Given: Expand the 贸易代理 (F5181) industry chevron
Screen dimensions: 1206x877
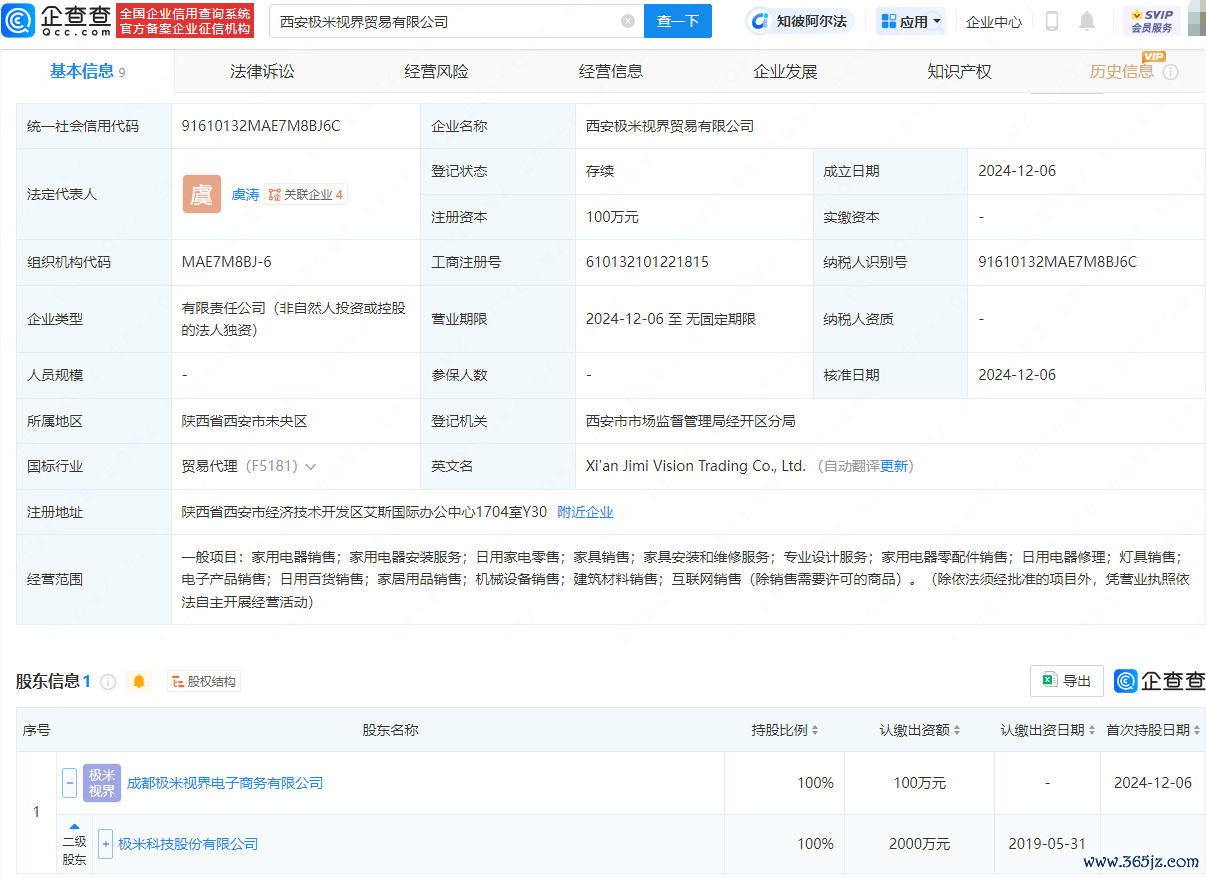Looking at the screenshot, I should (x=311, y=467).
